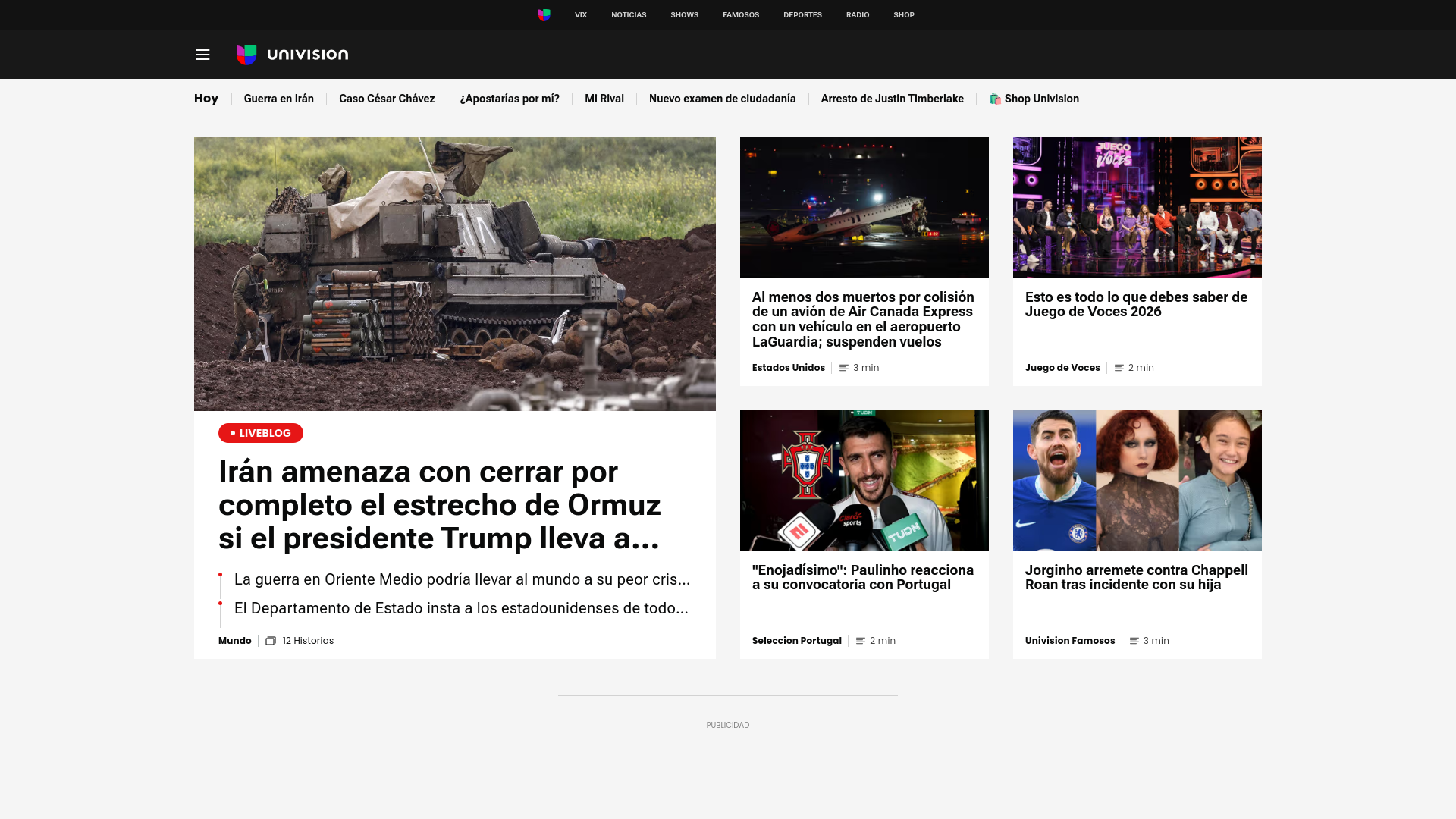
Task: Open the Jorginho and Chappell Roan thumbnail
Action: (x=1137, y=480)
